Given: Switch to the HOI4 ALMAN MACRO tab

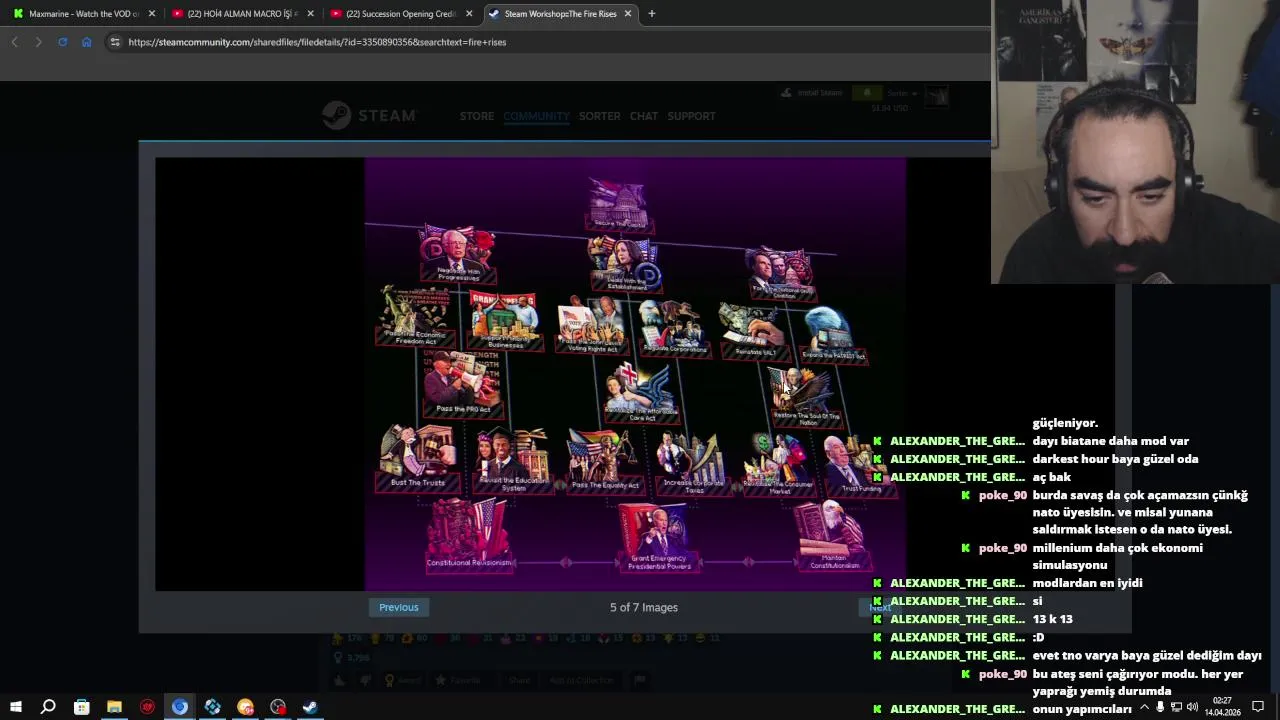Looking at the screenshot, I should pos(244,14).
